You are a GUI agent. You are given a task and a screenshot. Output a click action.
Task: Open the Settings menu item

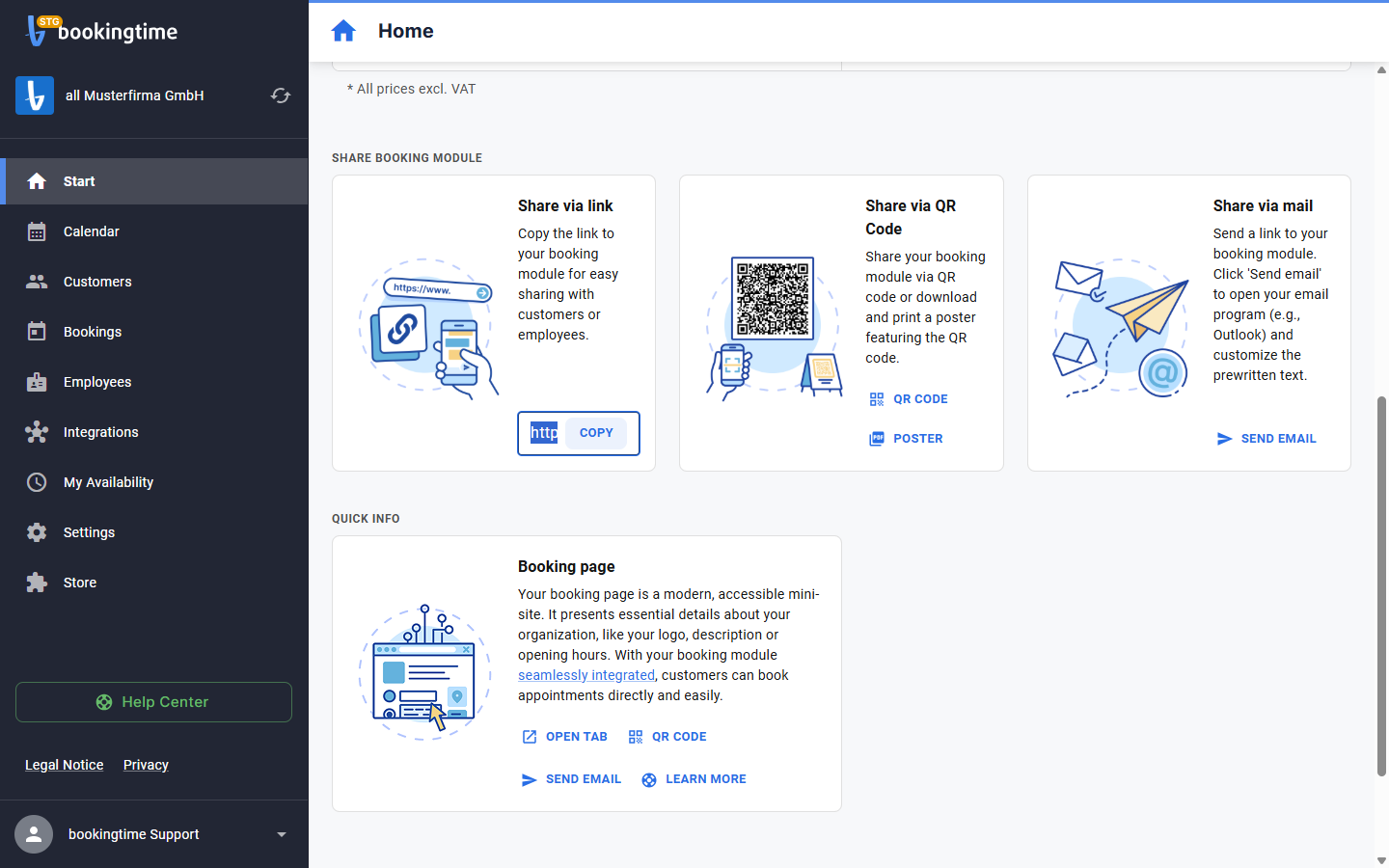coord(154,532)
